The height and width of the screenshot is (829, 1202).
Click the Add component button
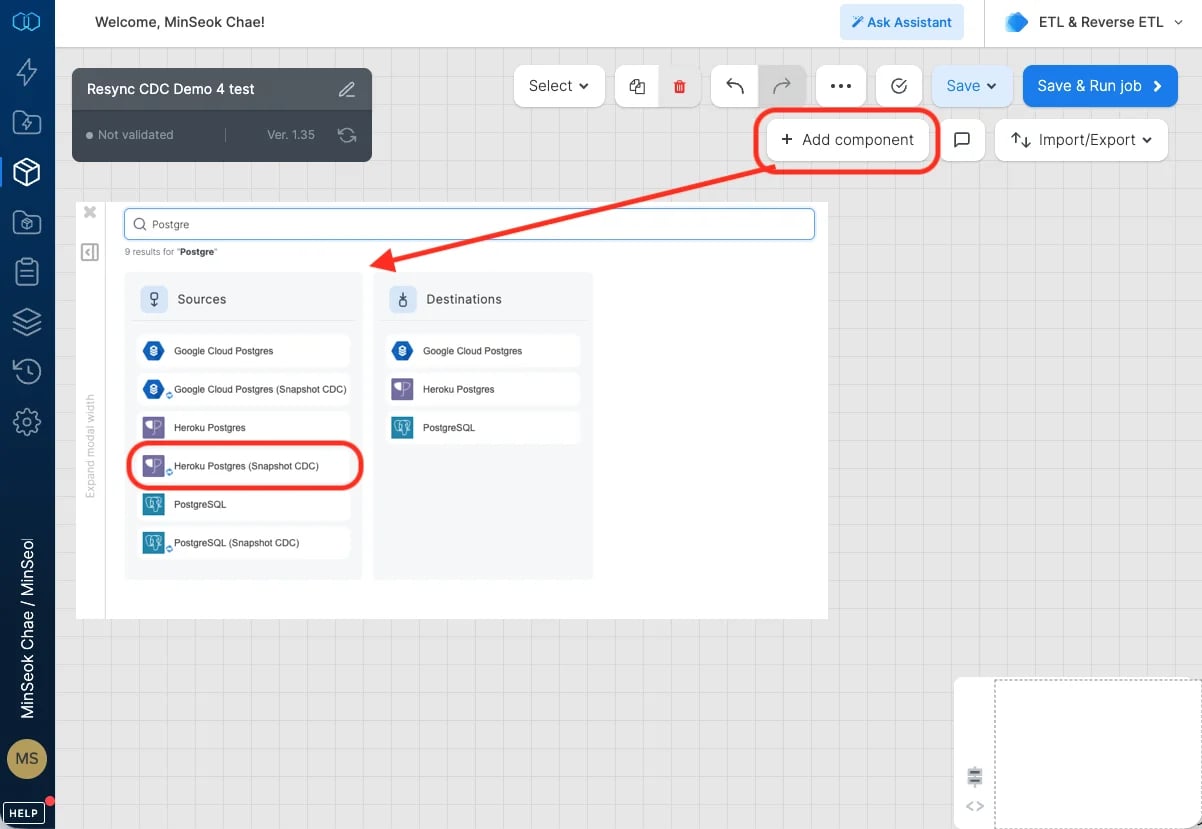click(848, 140)
